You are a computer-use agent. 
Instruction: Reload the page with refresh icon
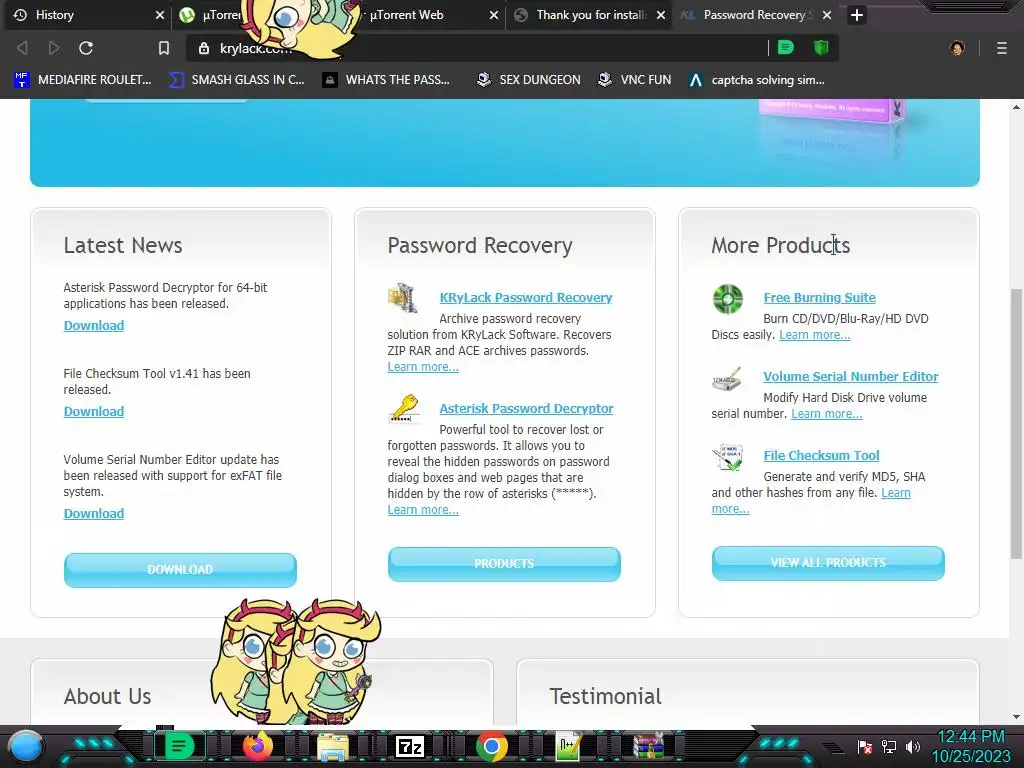point(86,48)
